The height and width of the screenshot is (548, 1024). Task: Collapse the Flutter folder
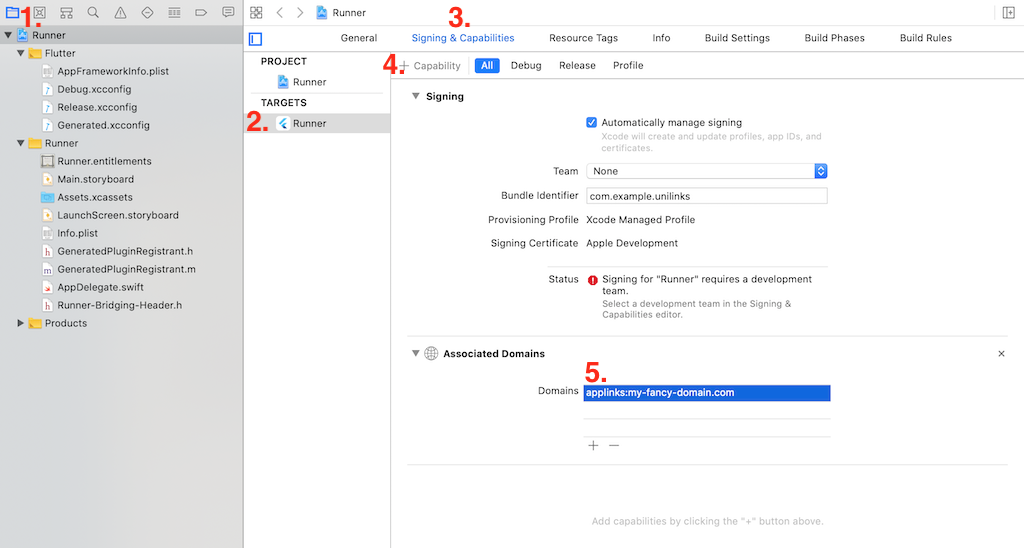click(20, 53)
